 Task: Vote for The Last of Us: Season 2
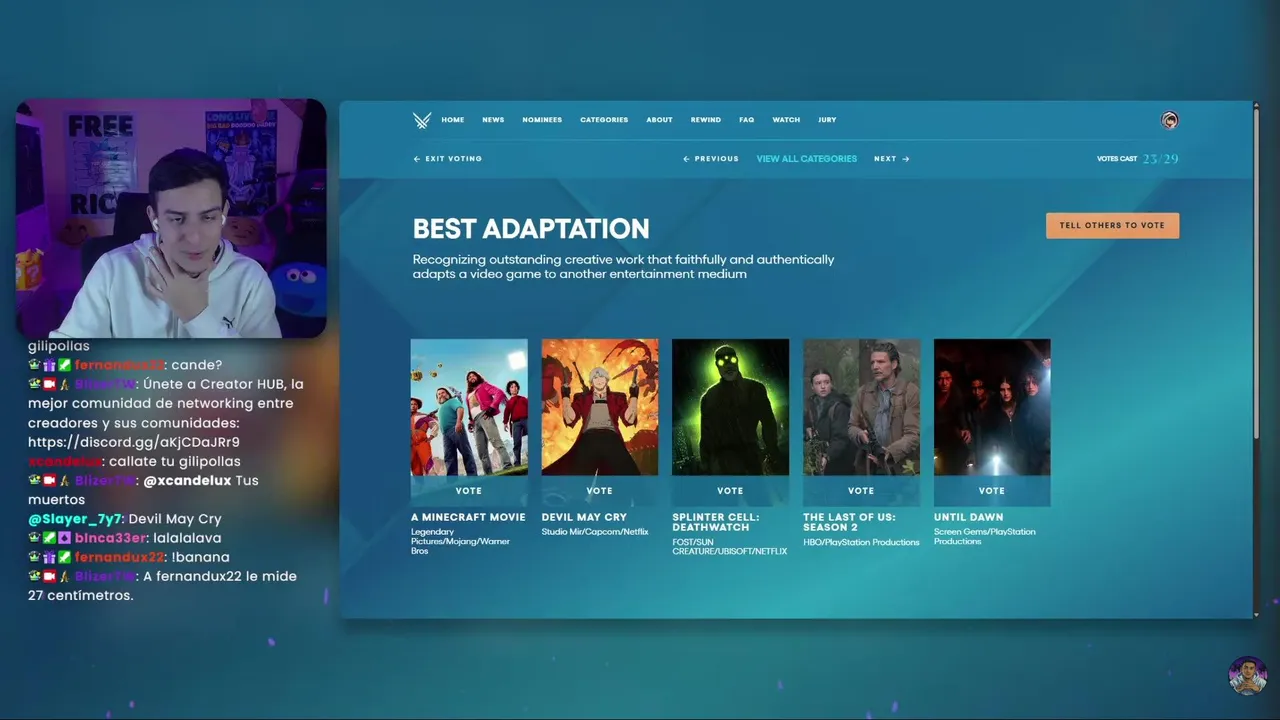tap(861, 491)
